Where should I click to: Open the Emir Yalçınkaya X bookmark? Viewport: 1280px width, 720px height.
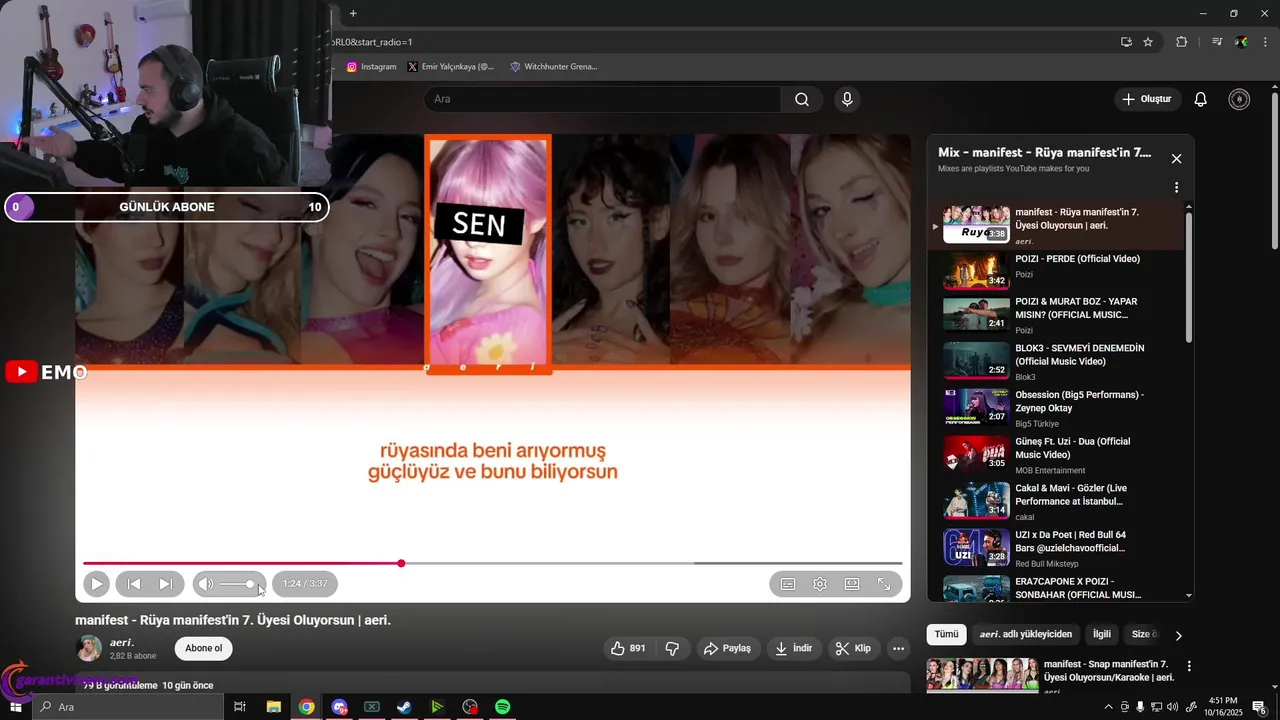tap(451, 67)
